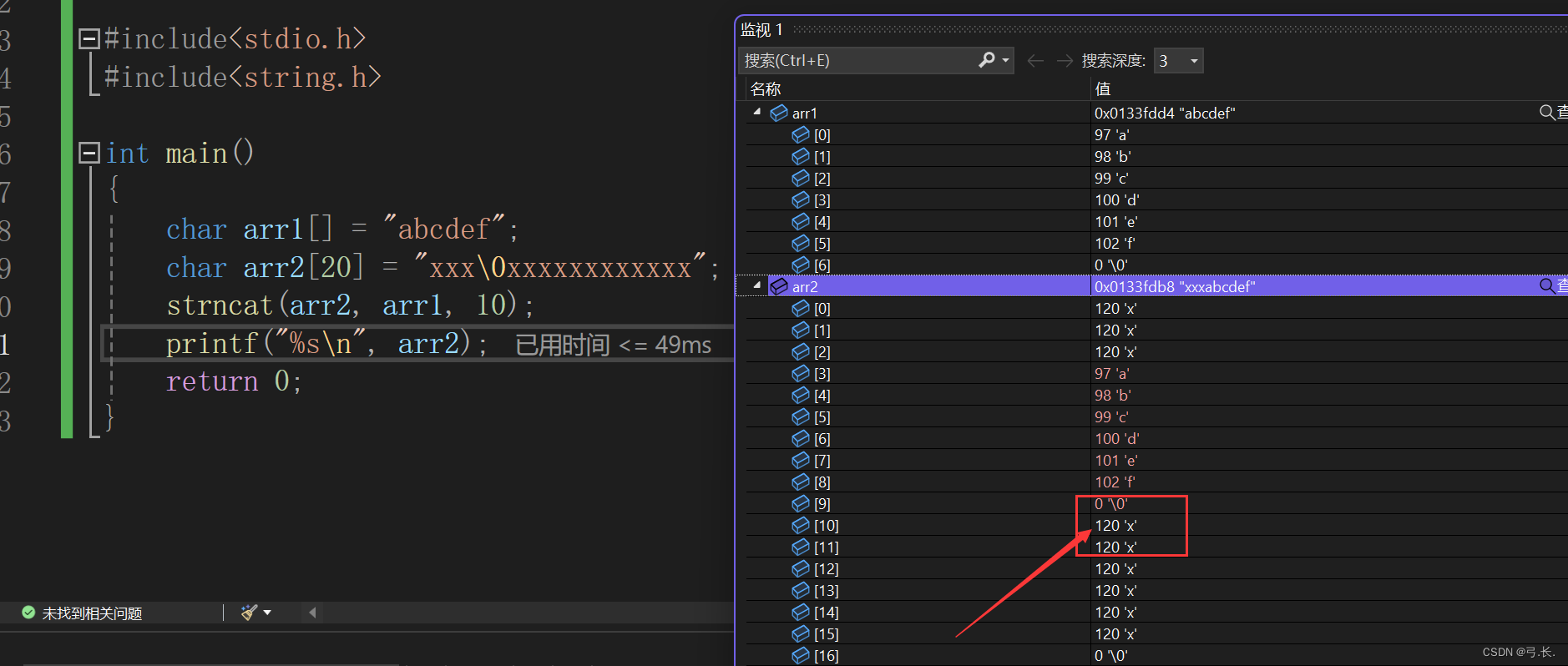
Task: Select the arr2 [1] row name
Action: point(822,330)
